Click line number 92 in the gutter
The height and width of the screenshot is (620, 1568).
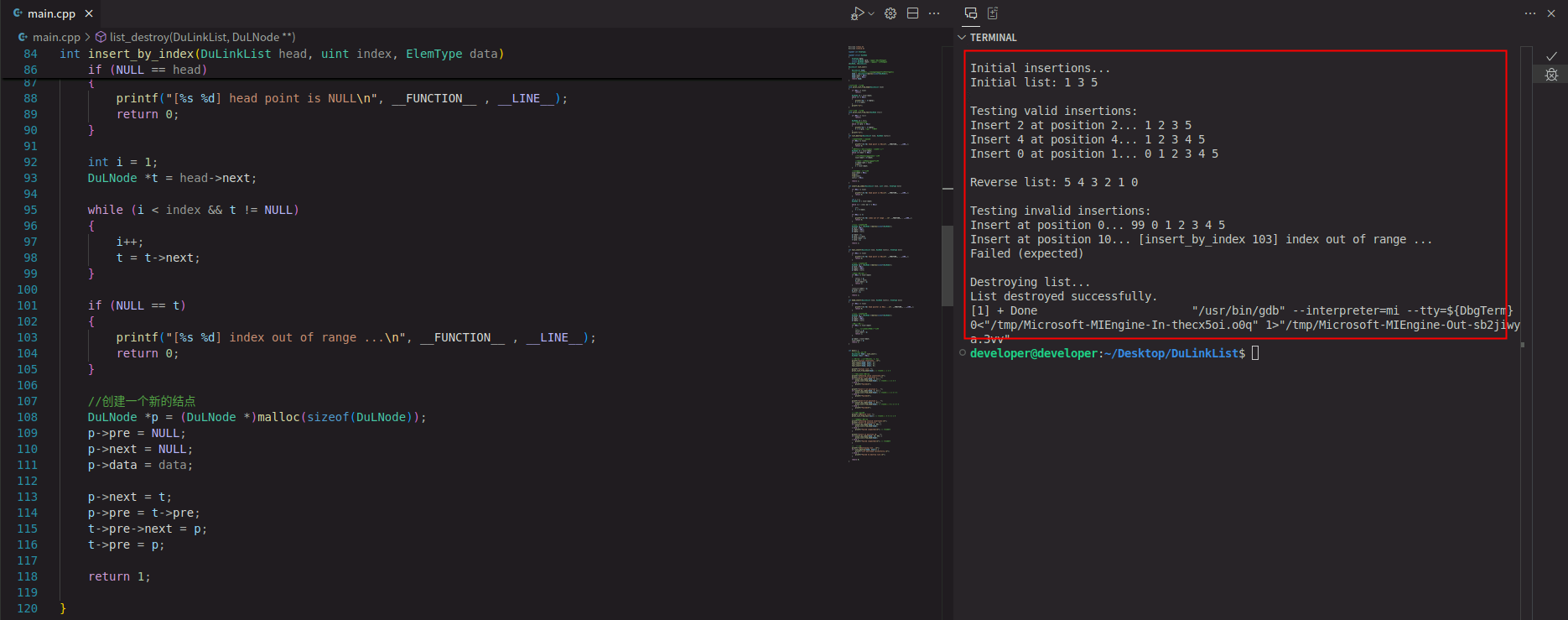(x=31, y=162)
